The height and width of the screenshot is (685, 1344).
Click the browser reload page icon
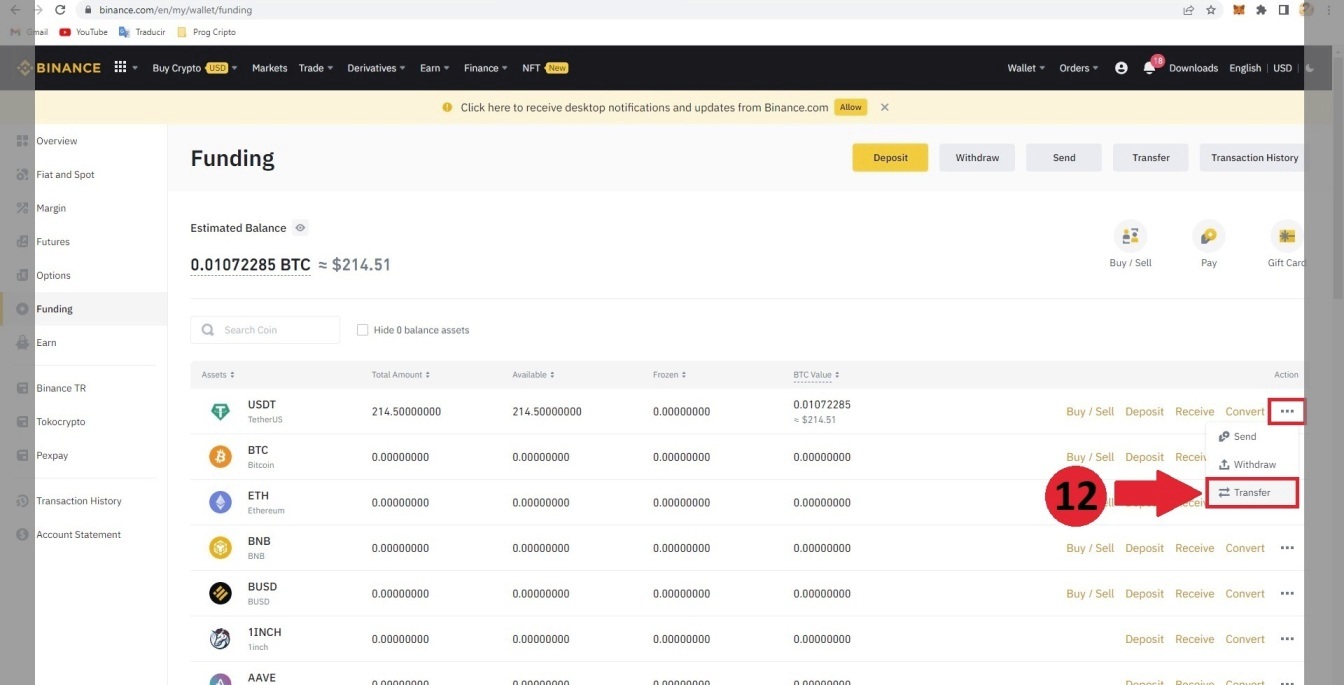coord(60,10)
